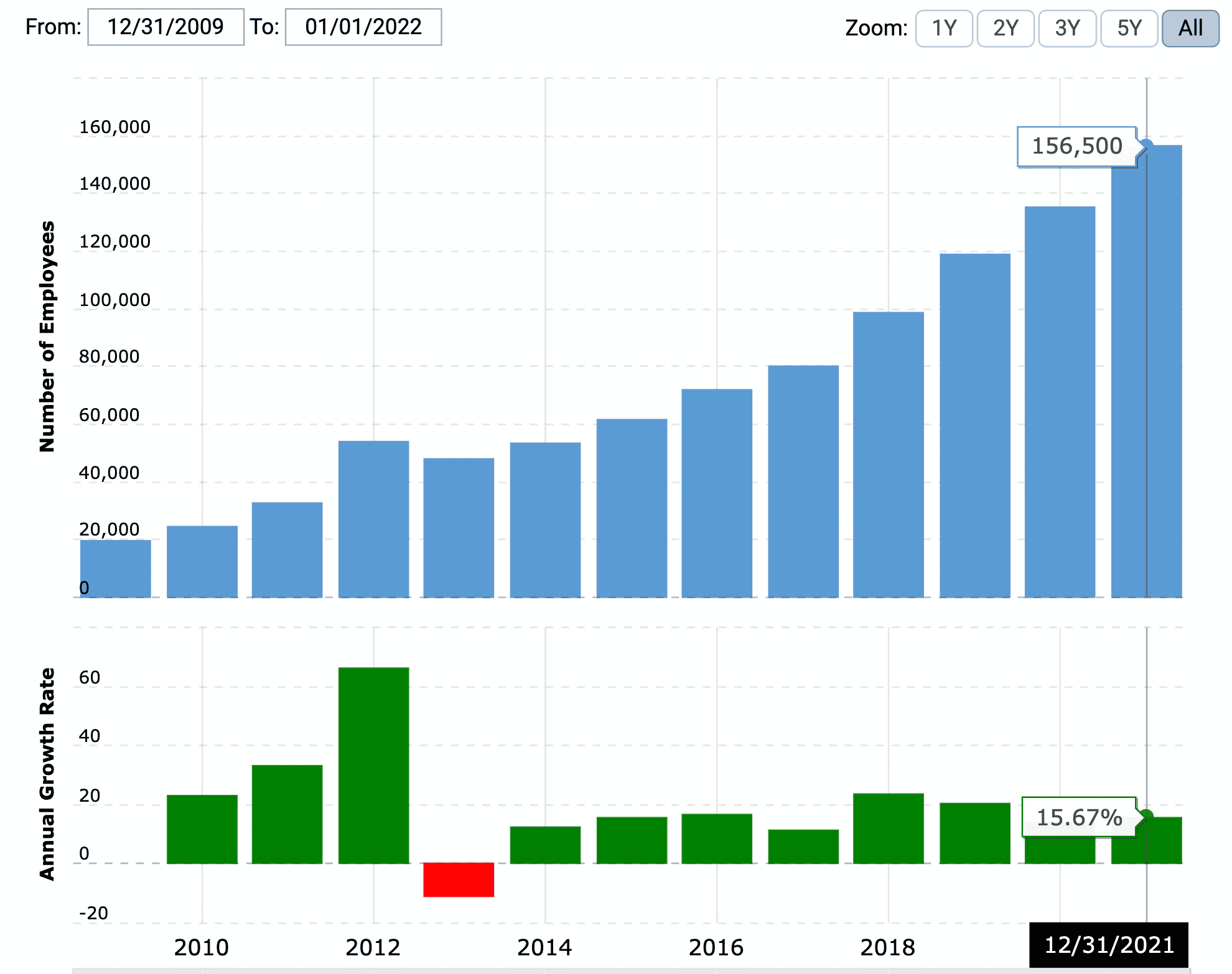Click the red negative growth bar
Screen dimensions: 1232x974
pos(459,879)
